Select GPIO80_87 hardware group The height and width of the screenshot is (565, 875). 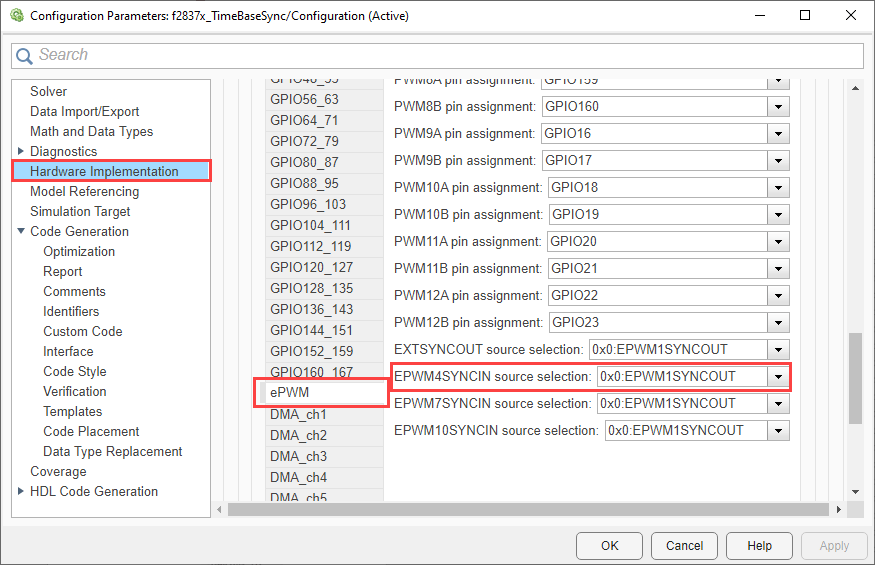click(324, 162)
